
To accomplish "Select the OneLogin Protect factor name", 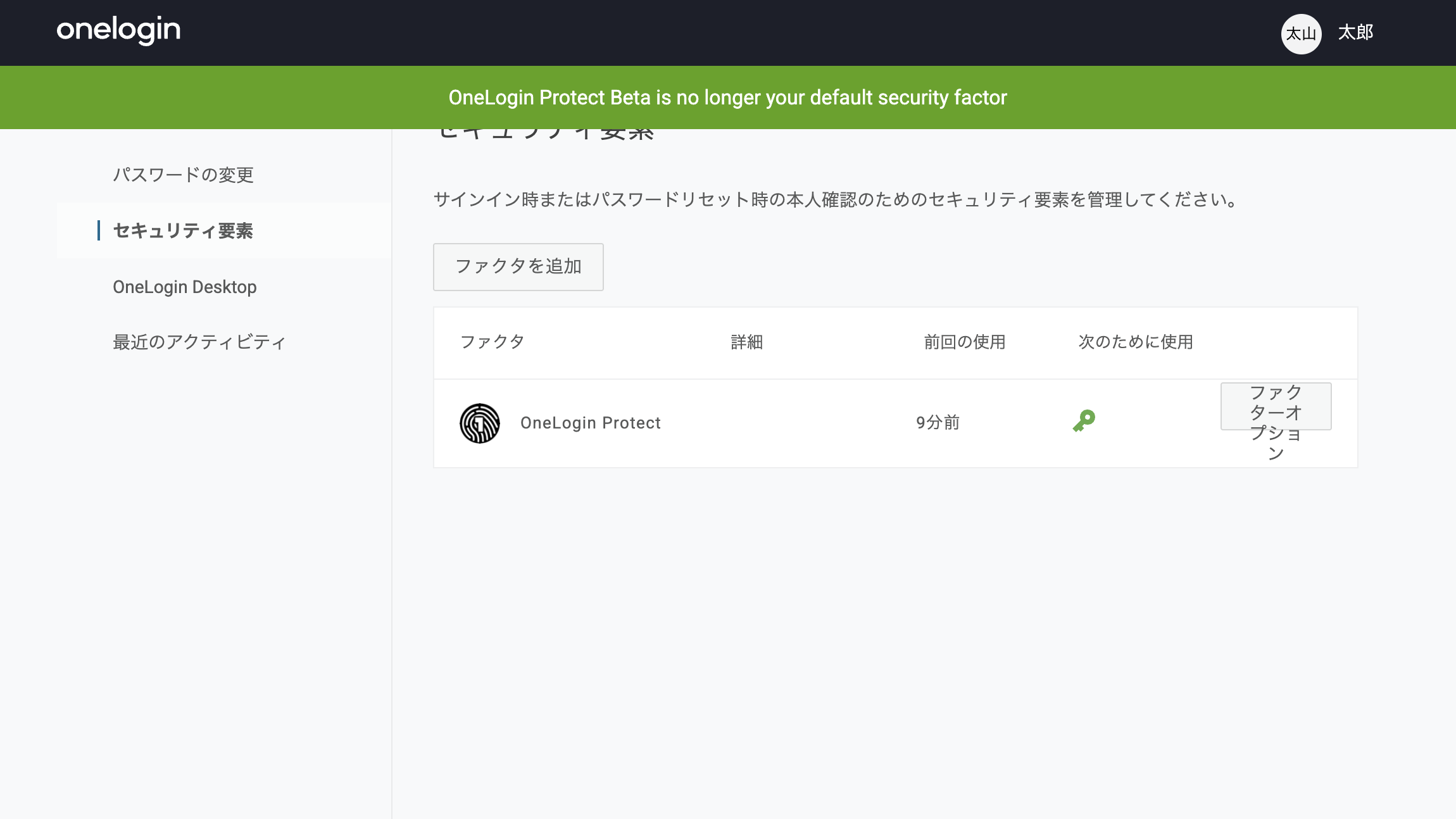I will [x=591, y=423].
